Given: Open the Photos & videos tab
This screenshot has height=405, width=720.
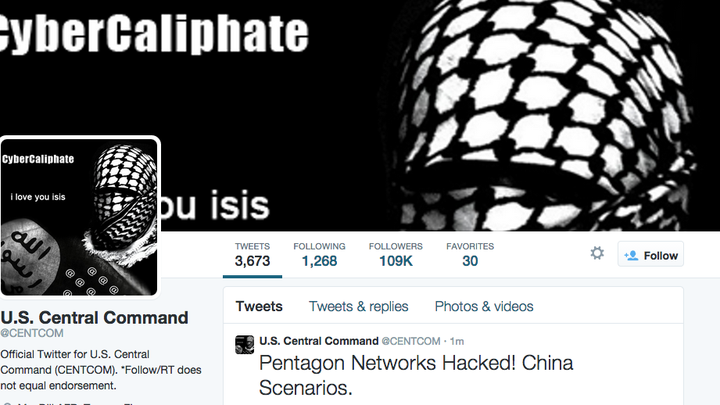Looking at the screenshot, I should coord(484,306).
